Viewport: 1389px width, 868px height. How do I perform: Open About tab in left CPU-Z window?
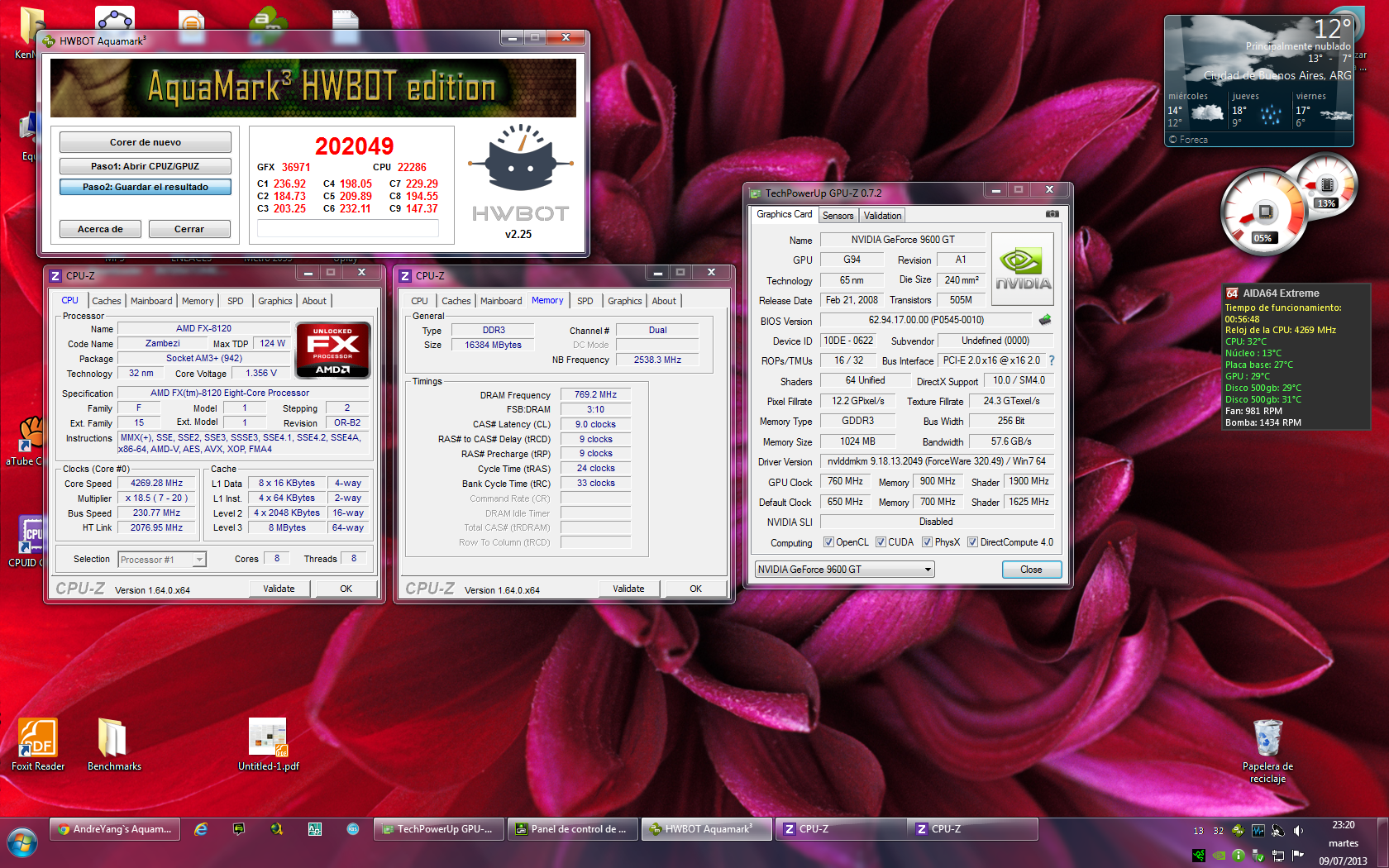[314, 301]
